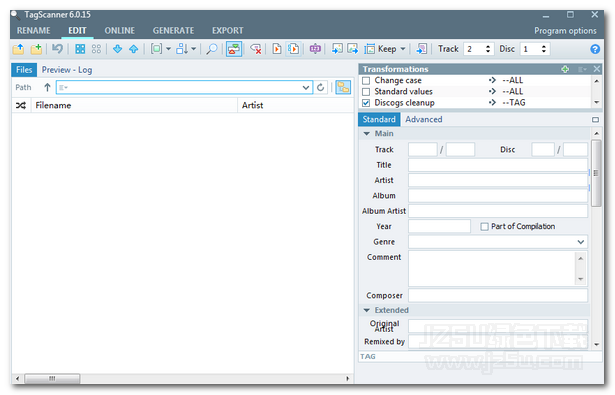
Task: Click the Album Artist input field
Action: point(498,211)
